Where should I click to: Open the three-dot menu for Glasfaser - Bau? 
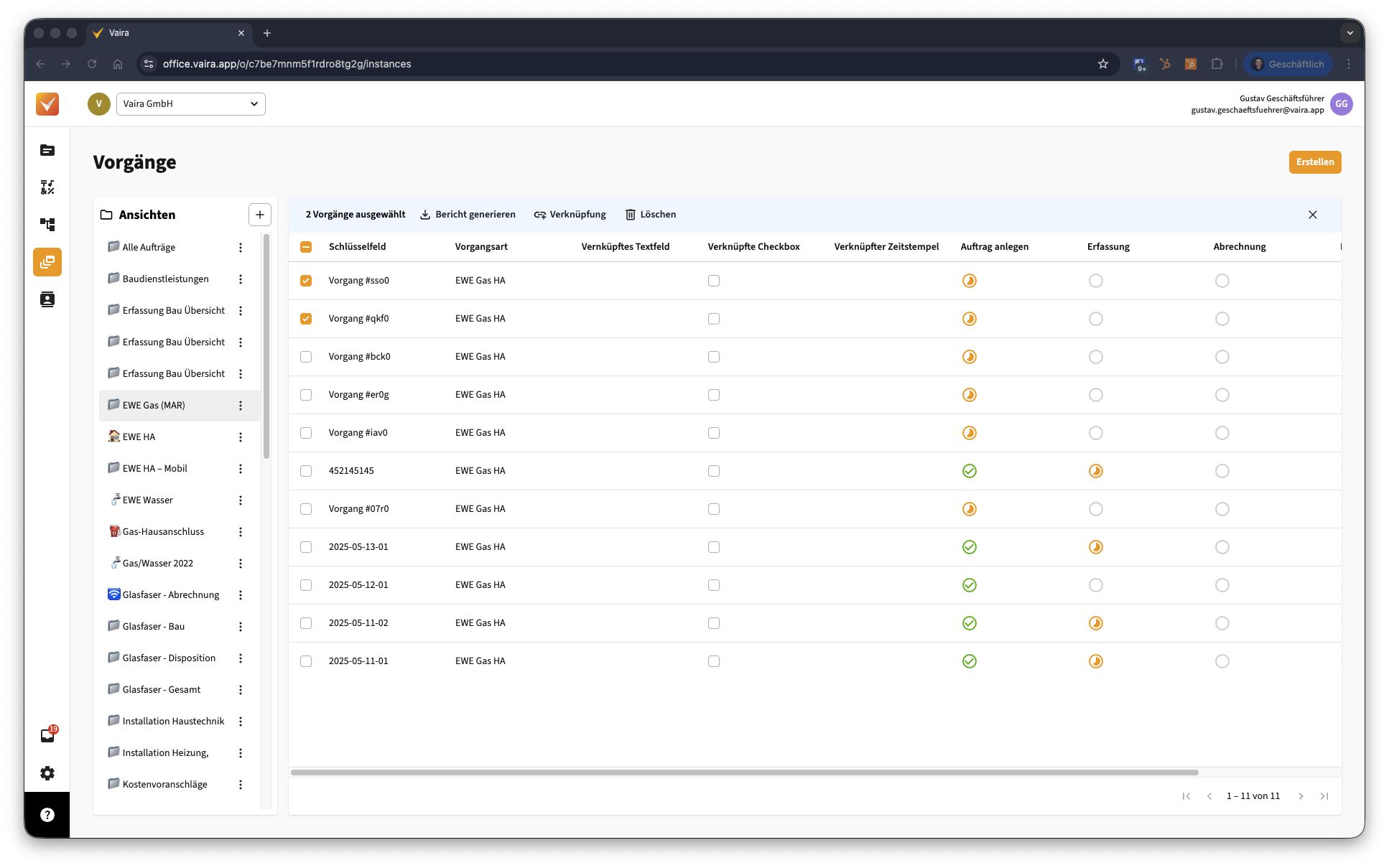point(241,627)
